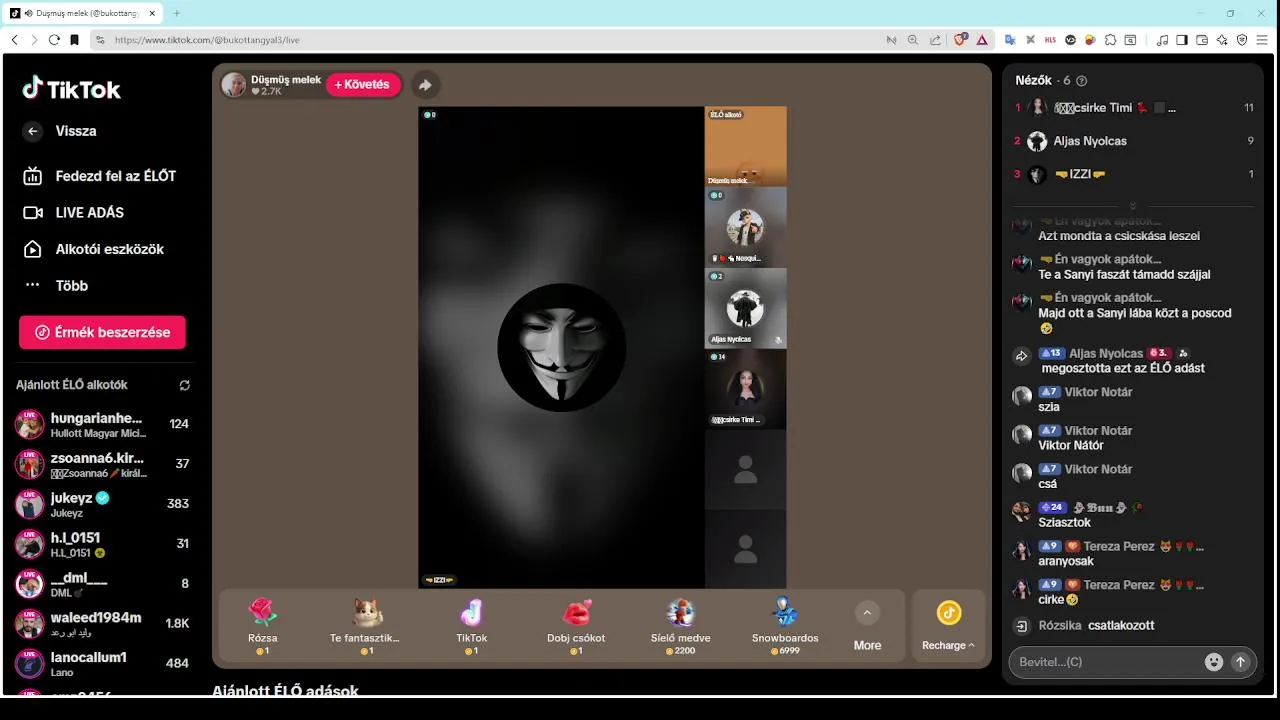1280x720 pixels.
Task: Select the Aljas Nyolcas guest tile
Action: [745, 308]
